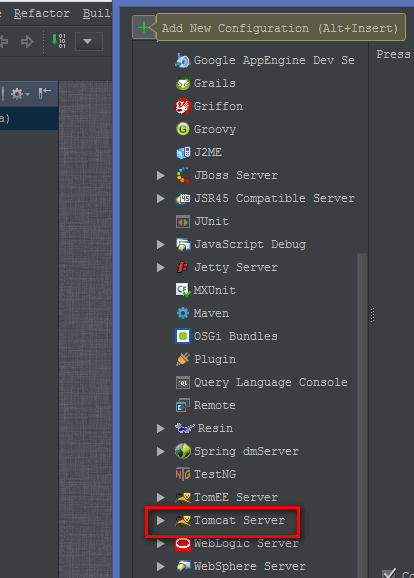Click the Query Language Console label

[x=271, y=383]
